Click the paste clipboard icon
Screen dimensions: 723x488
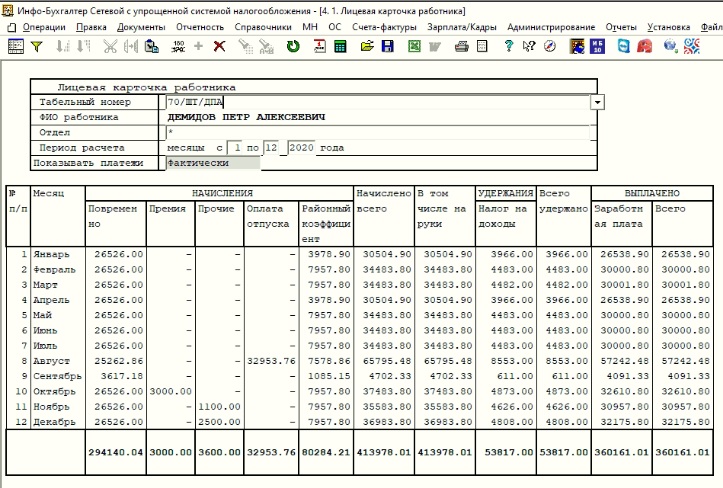click(152, 46)
